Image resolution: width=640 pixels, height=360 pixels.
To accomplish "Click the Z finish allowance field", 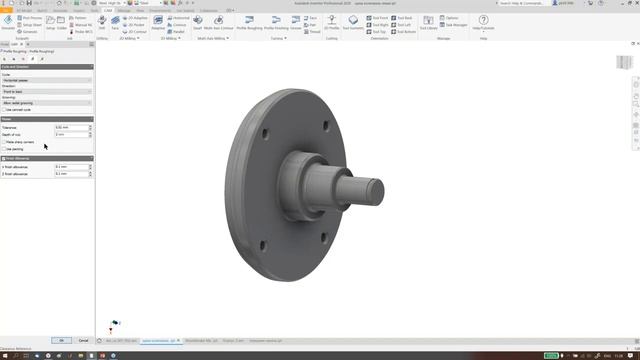I will 71,173.
